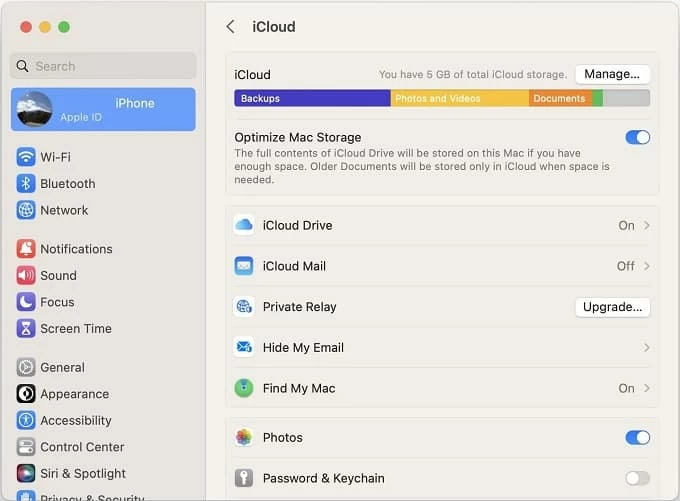Click the Find My Mac radar icon
The image size is (680, 501).
(x=244, y=388)
